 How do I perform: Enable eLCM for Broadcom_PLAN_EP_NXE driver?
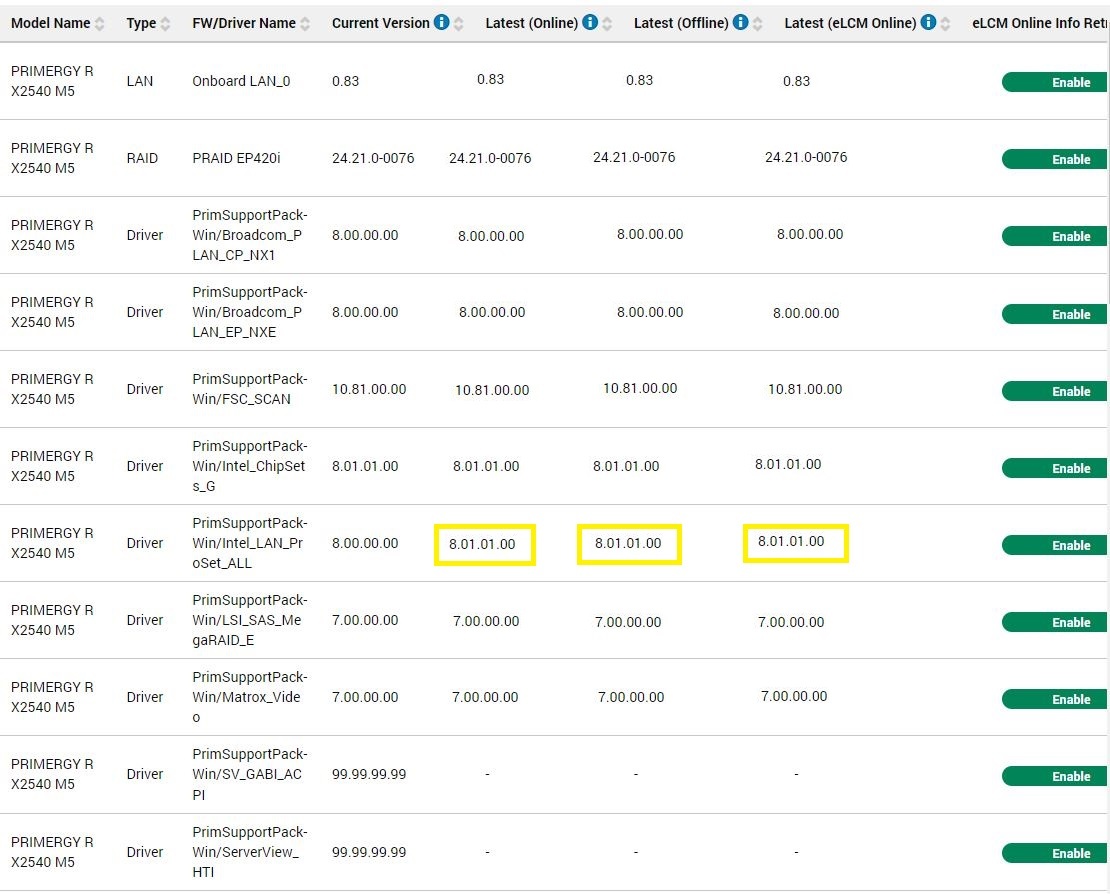1055,314
